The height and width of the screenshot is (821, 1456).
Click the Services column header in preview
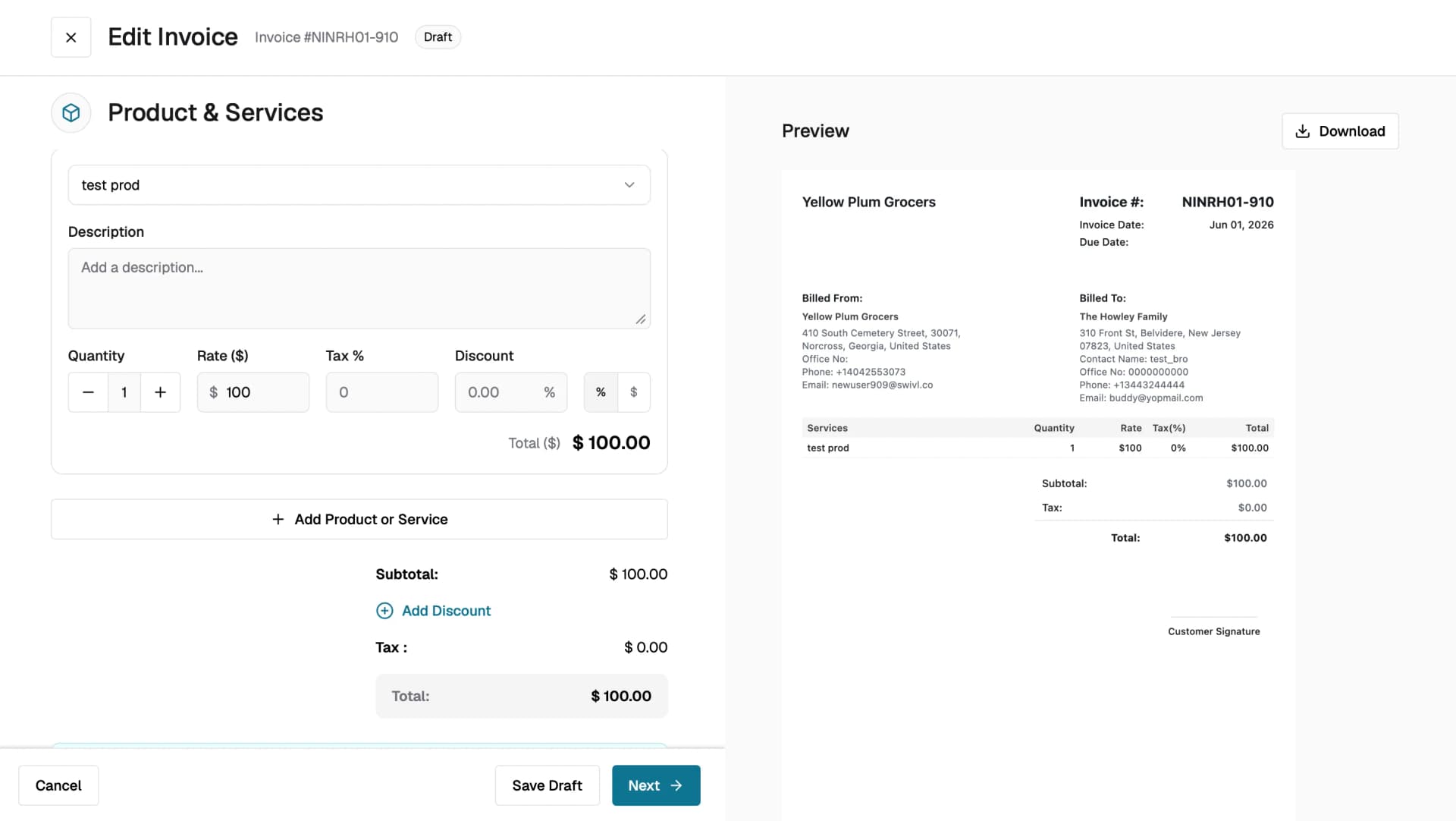pos(827,428)
